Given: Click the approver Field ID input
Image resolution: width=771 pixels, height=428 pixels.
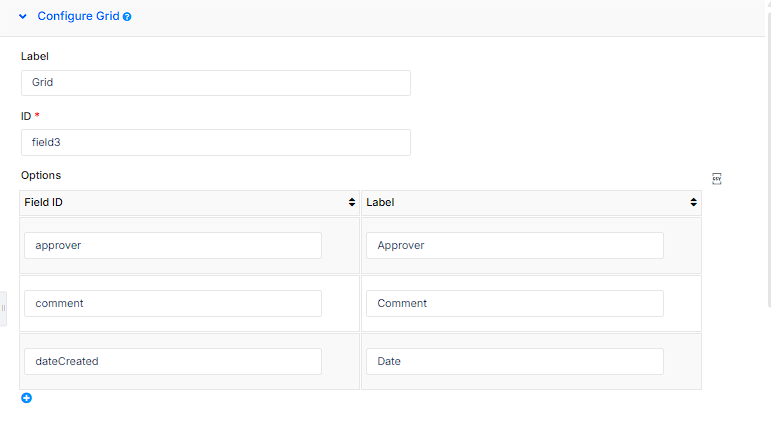Looking at the screenshot, I should (x=173, y=245).
